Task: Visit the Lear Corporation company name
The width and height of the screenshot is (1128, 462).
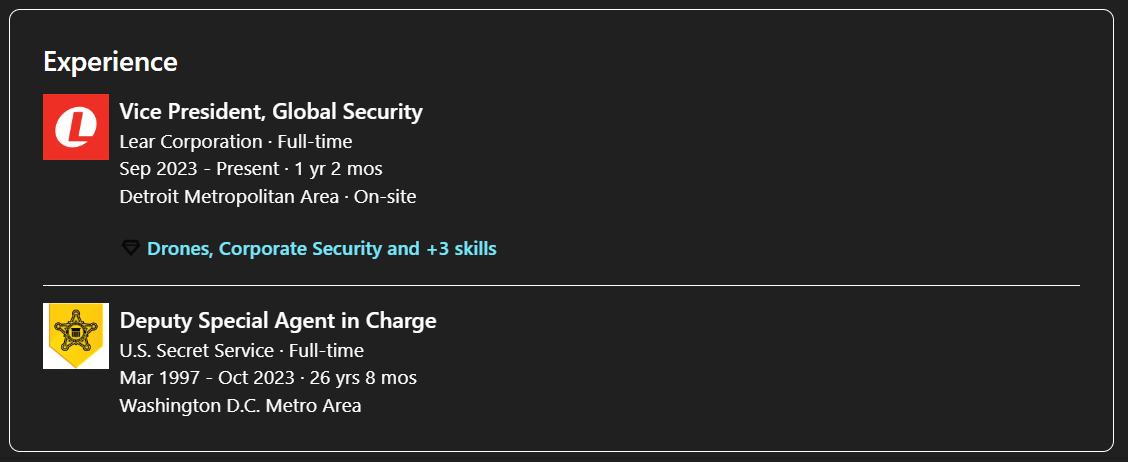Action: coord(191,142)
